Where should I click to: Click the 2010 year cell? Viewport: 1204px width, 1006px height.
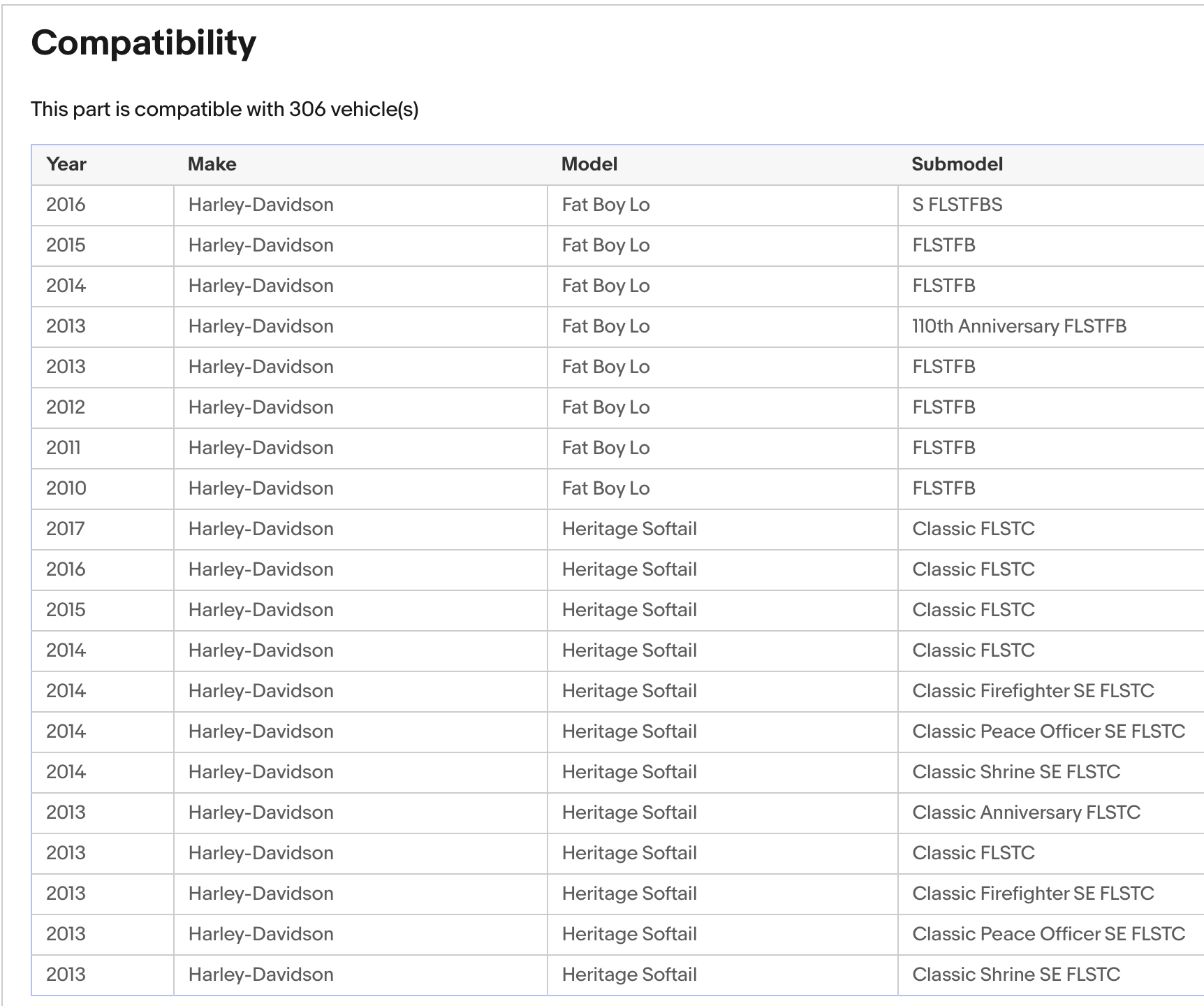66,488
